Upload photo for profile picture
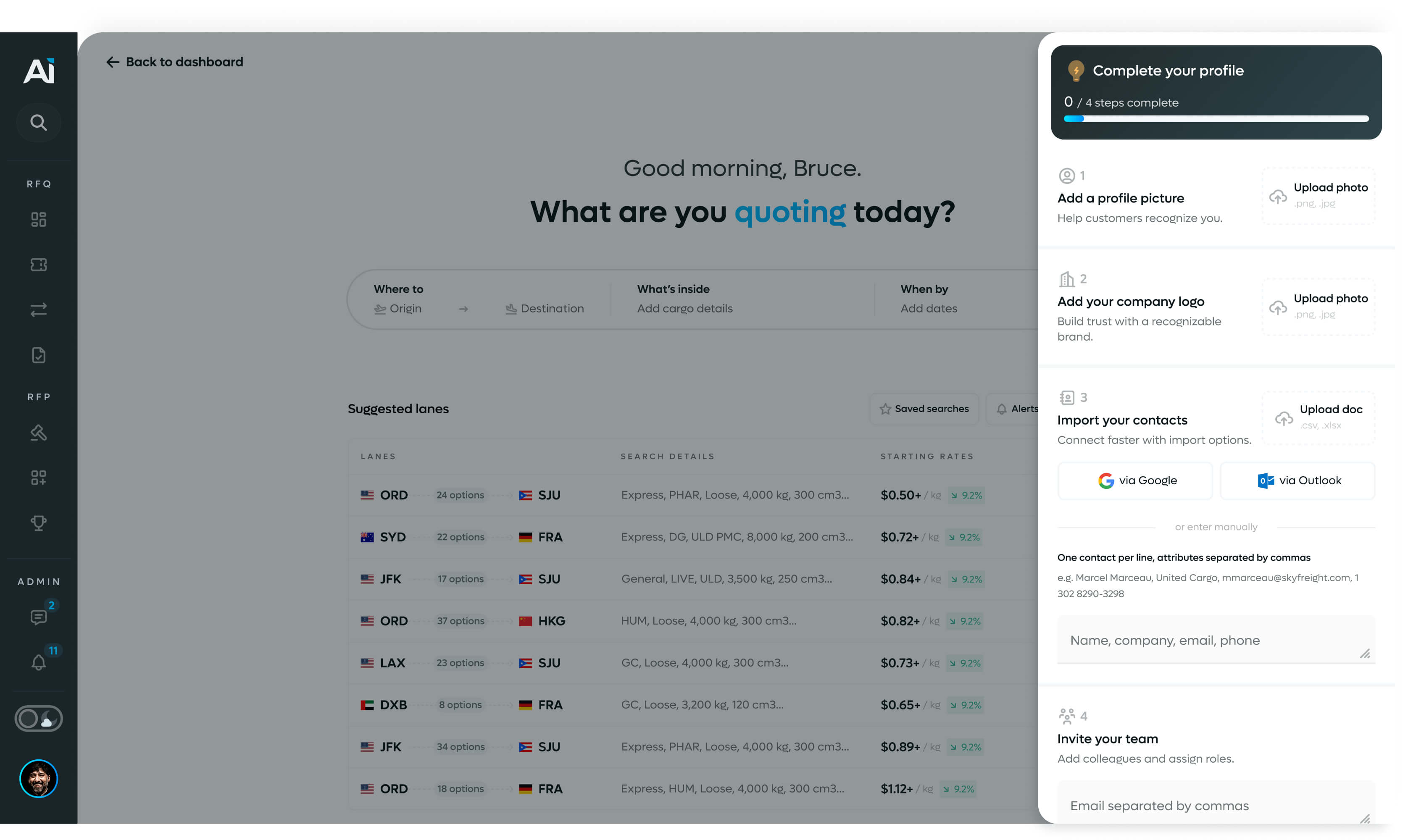The height and width of the screenshot is (840, 1408). click(1318, 195)
